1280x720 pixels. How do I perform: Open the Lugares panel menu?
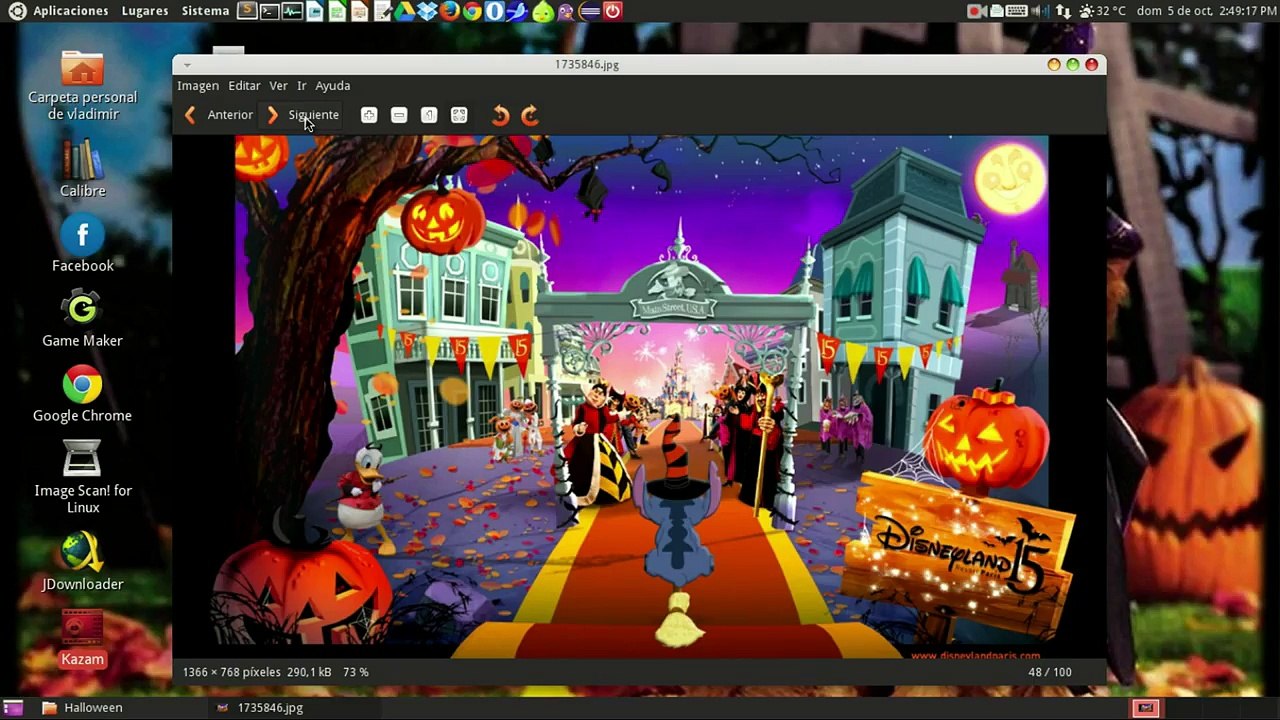[x=145, y=11]
